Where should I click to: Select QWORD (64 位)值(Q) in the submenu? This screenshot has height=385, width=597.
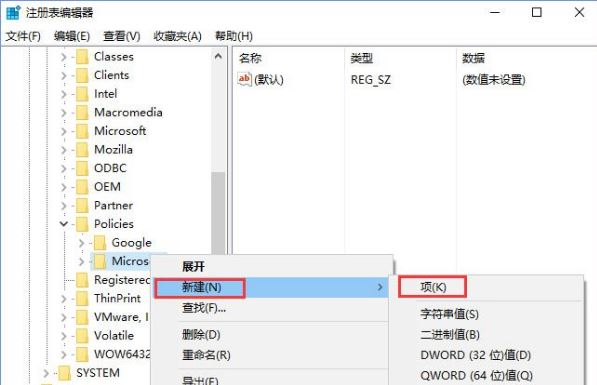coord(487,376)
